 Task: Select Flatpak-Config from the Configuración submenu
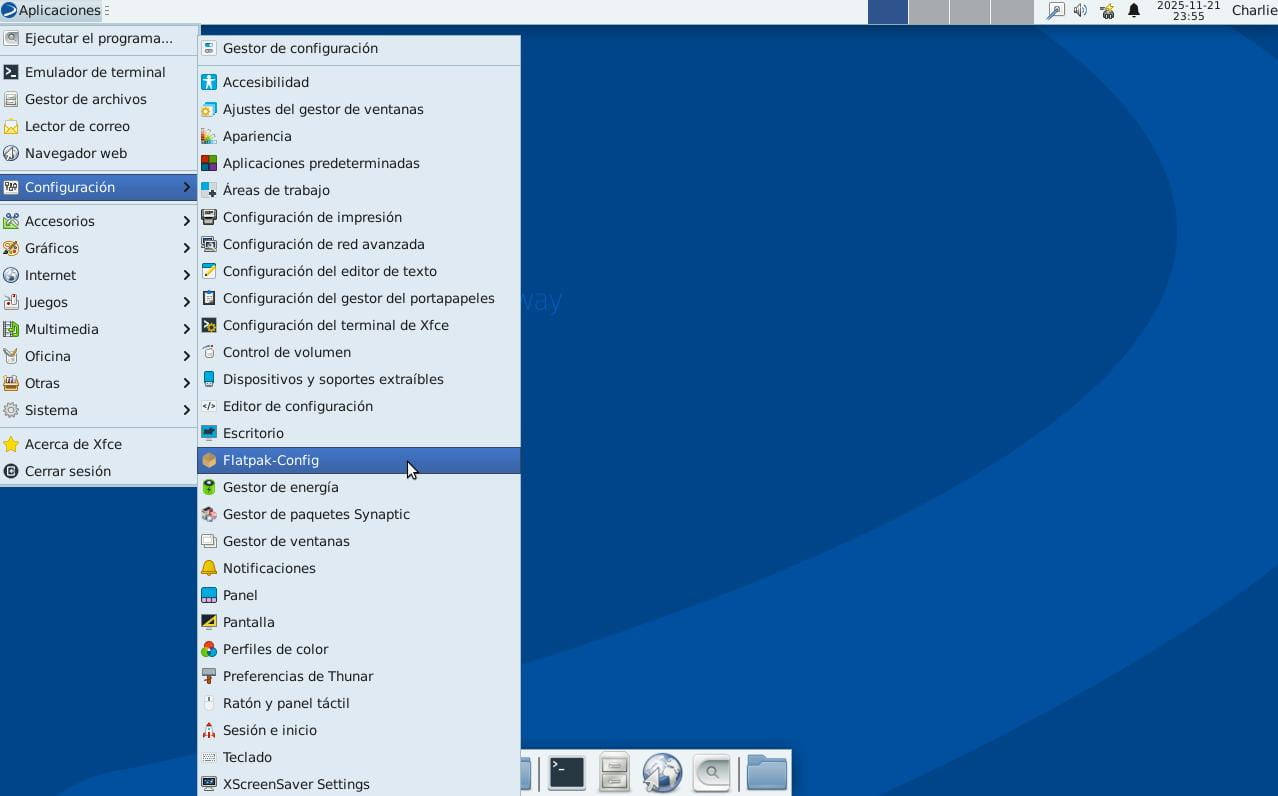point(270,460)
